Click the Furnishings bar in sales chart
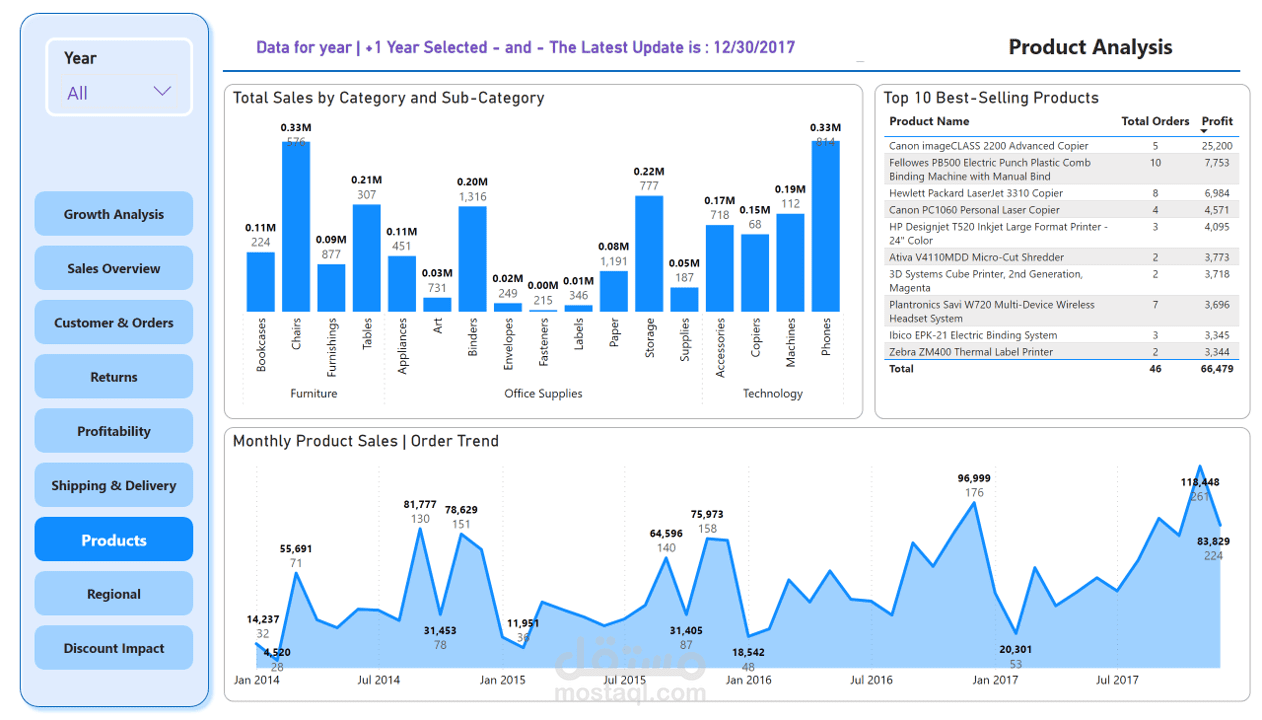 (331, 288)
